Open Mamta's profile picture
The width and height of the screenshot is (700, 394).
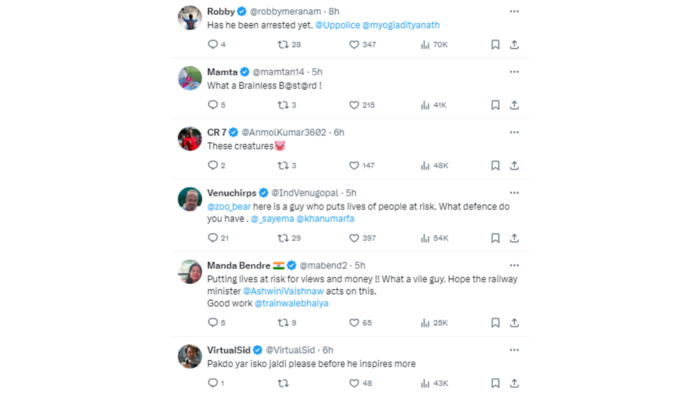coord(190,78)
